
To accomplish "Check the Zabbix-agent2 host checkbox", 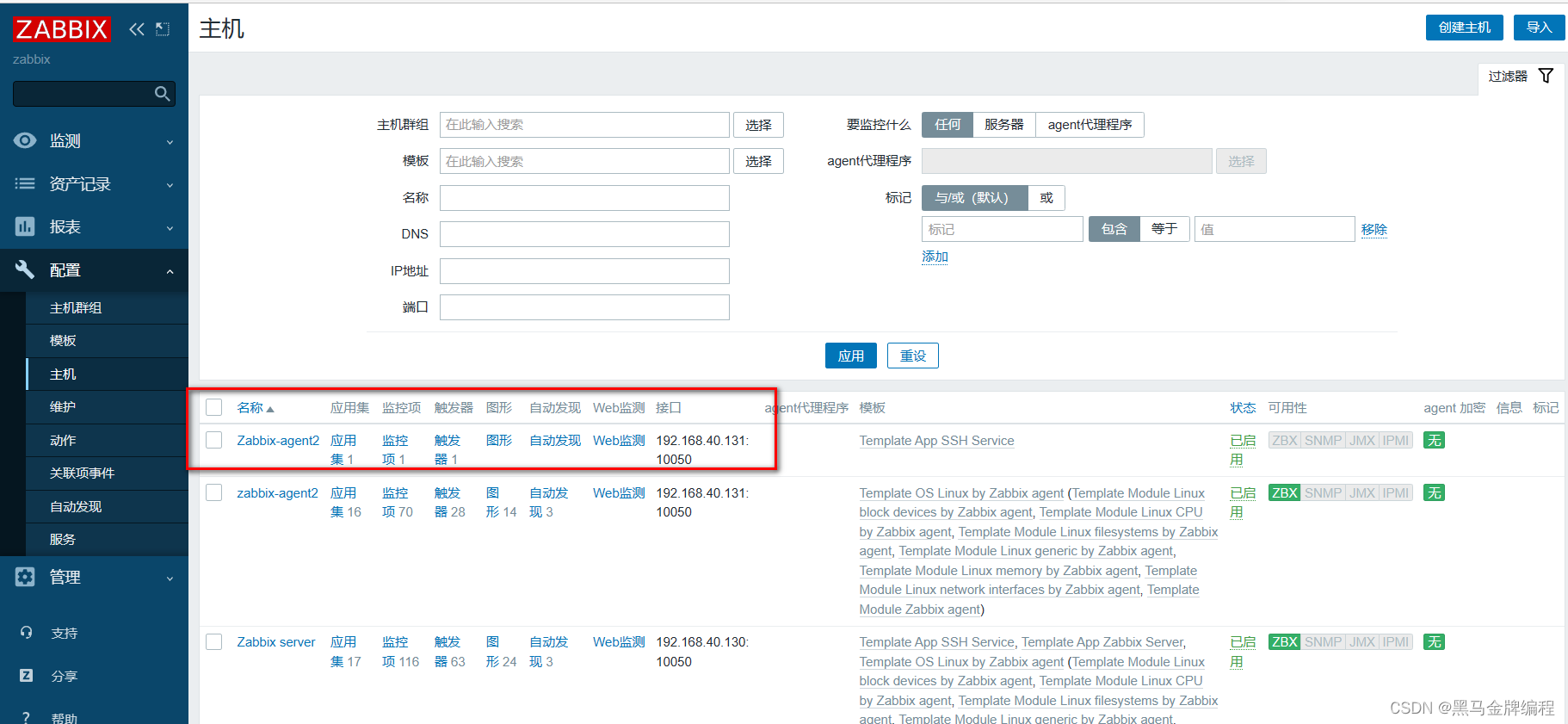I will 214,440.
